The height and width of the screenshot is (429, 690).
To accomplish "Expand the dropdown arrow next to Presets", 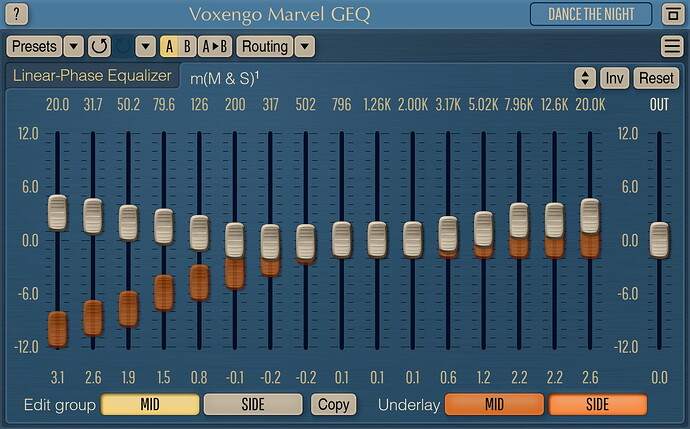I will pyautogui.click(x=73, y=46).
